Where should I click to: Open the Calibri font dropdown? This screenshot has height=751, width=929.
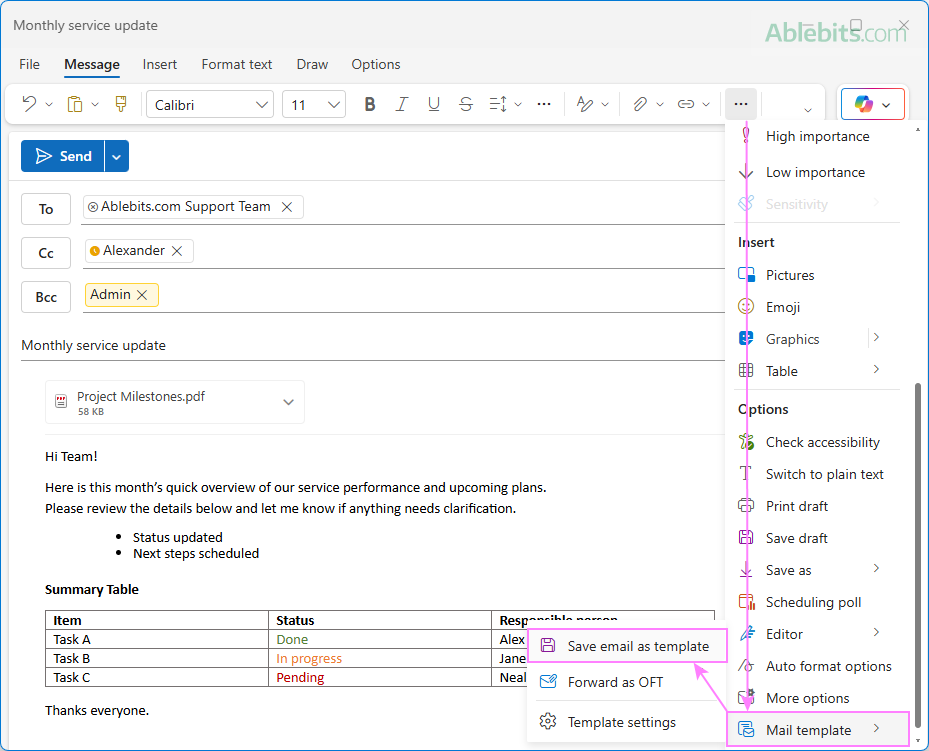click(x=210, y=103)
